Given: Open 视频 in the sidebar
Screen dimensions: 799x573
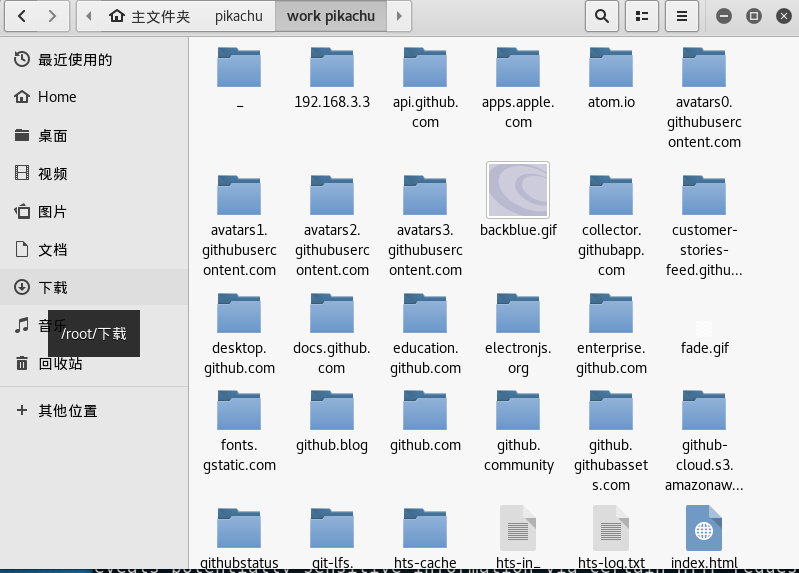Looking at the screenshot, I should (x=94, y=173).
